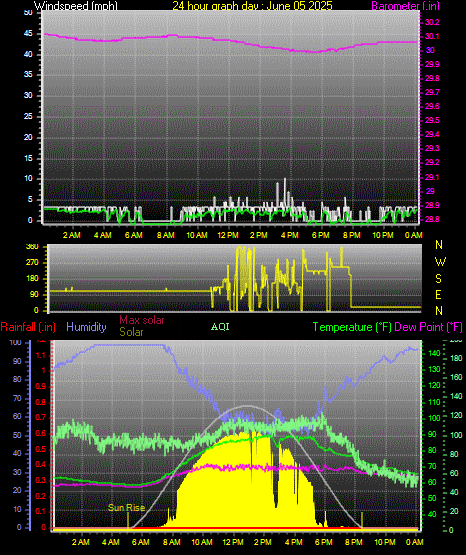Click dew point axis value '160'

point(456,377)
